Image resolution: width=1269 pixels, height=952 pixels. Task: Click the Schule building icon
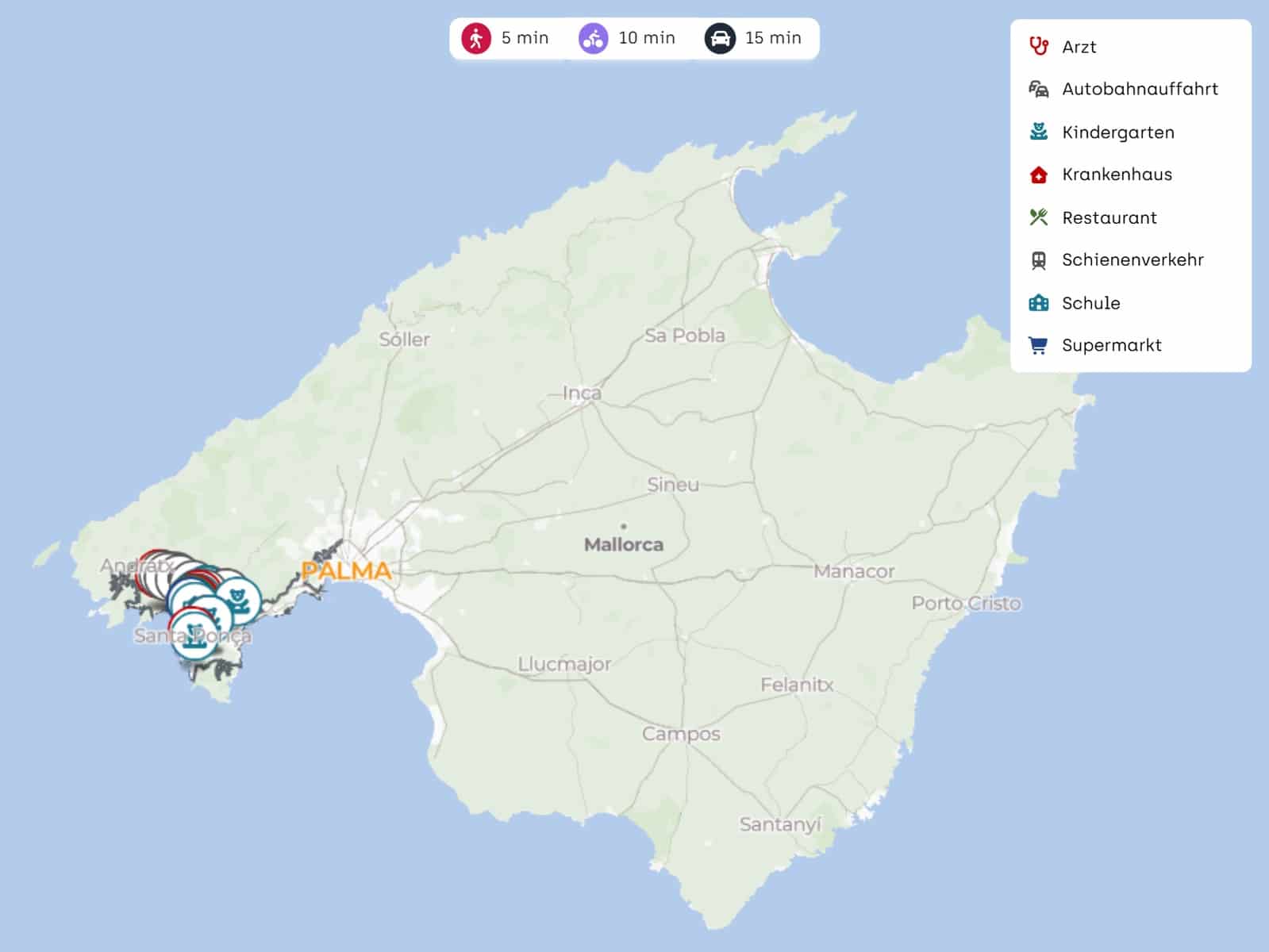point(1038,303)
